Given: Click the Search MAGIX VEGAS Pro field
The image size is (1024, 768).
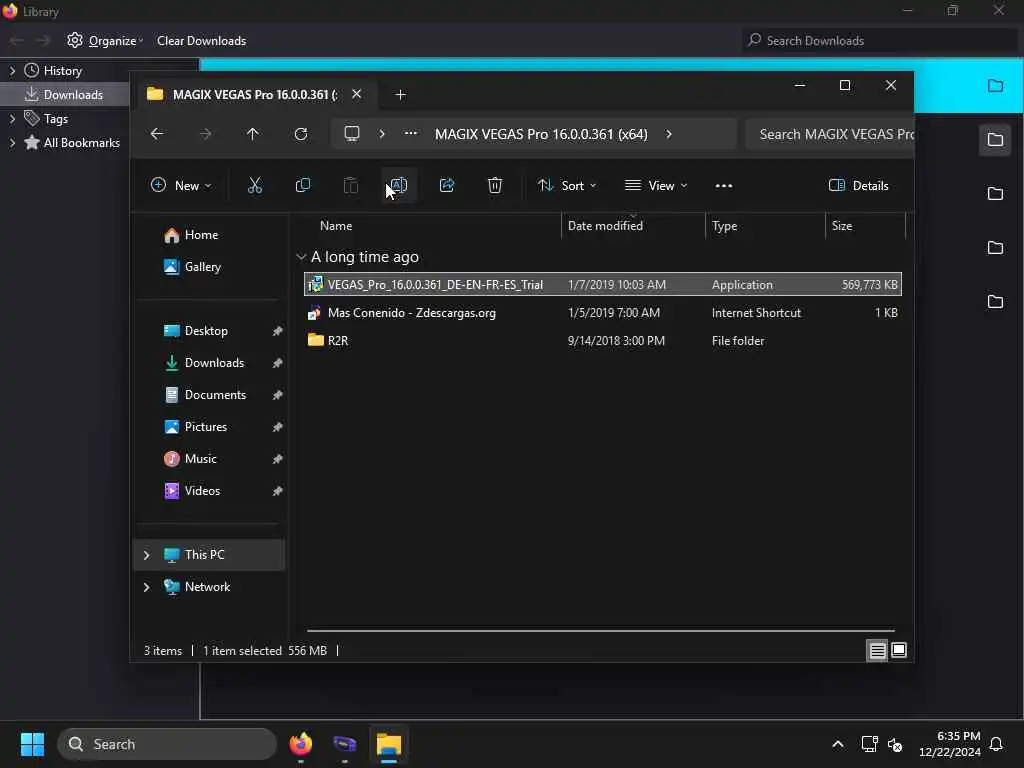Looking at the screenshot, I should [x=829, y=134].
